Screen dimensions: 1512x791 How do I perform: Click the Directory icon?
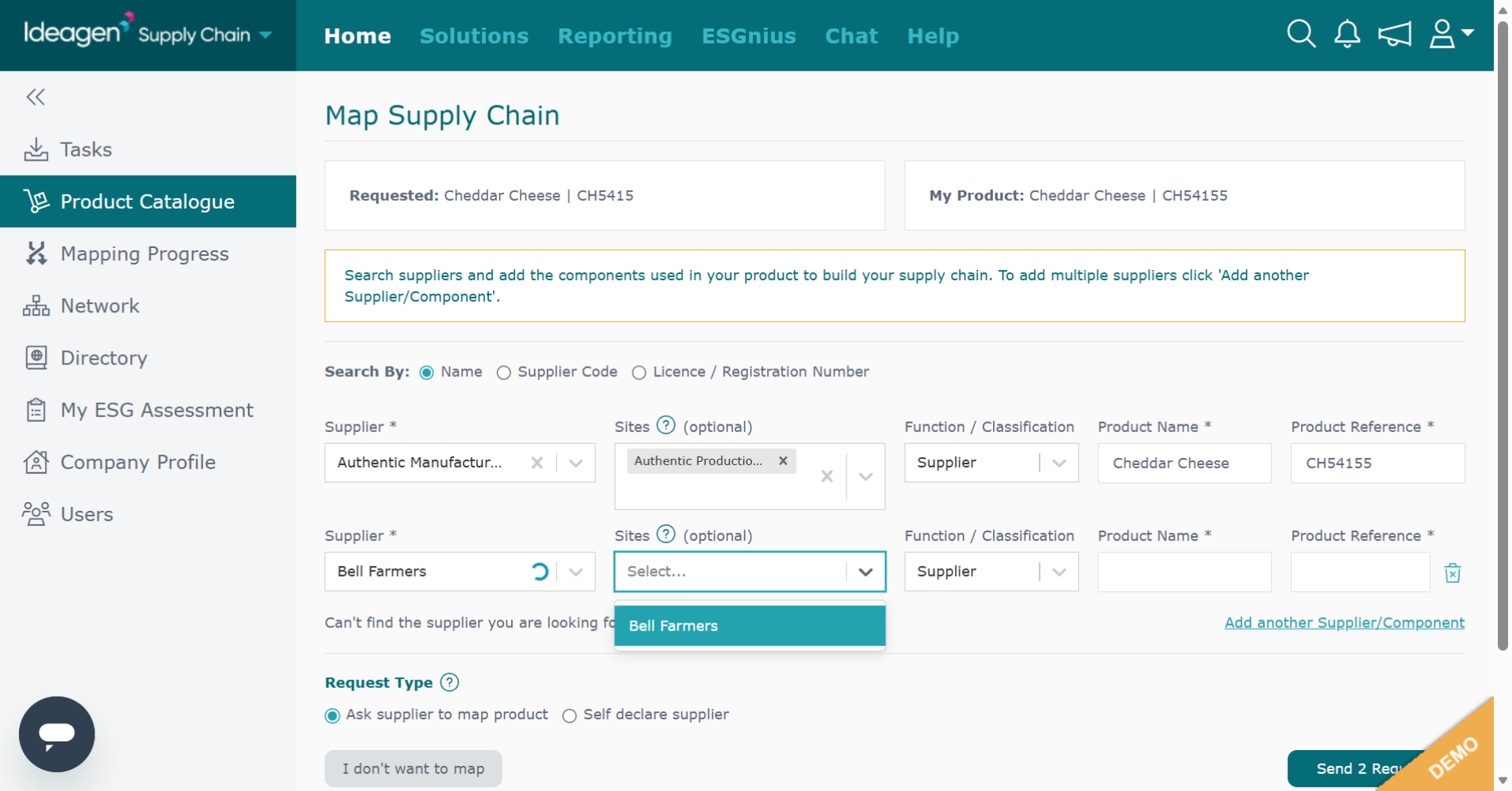[x=36, y=358]
